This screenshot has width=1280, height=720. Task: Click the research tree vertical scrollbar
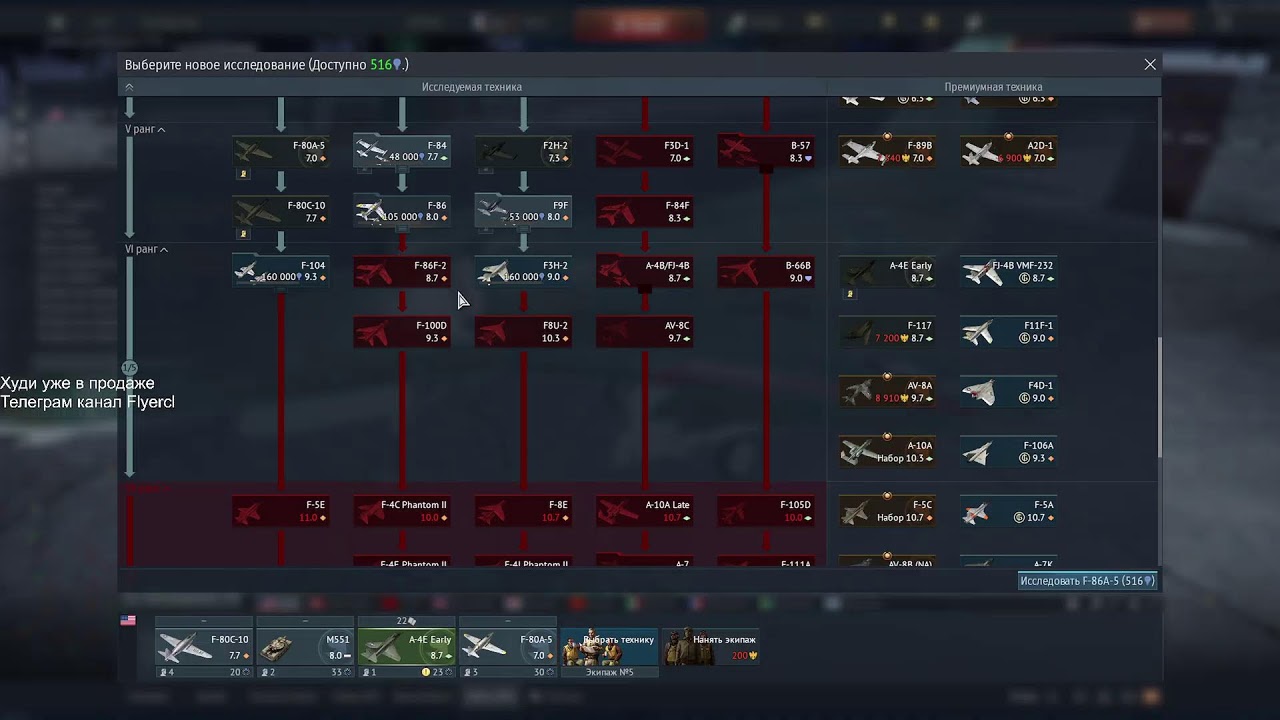[1160, 400]
